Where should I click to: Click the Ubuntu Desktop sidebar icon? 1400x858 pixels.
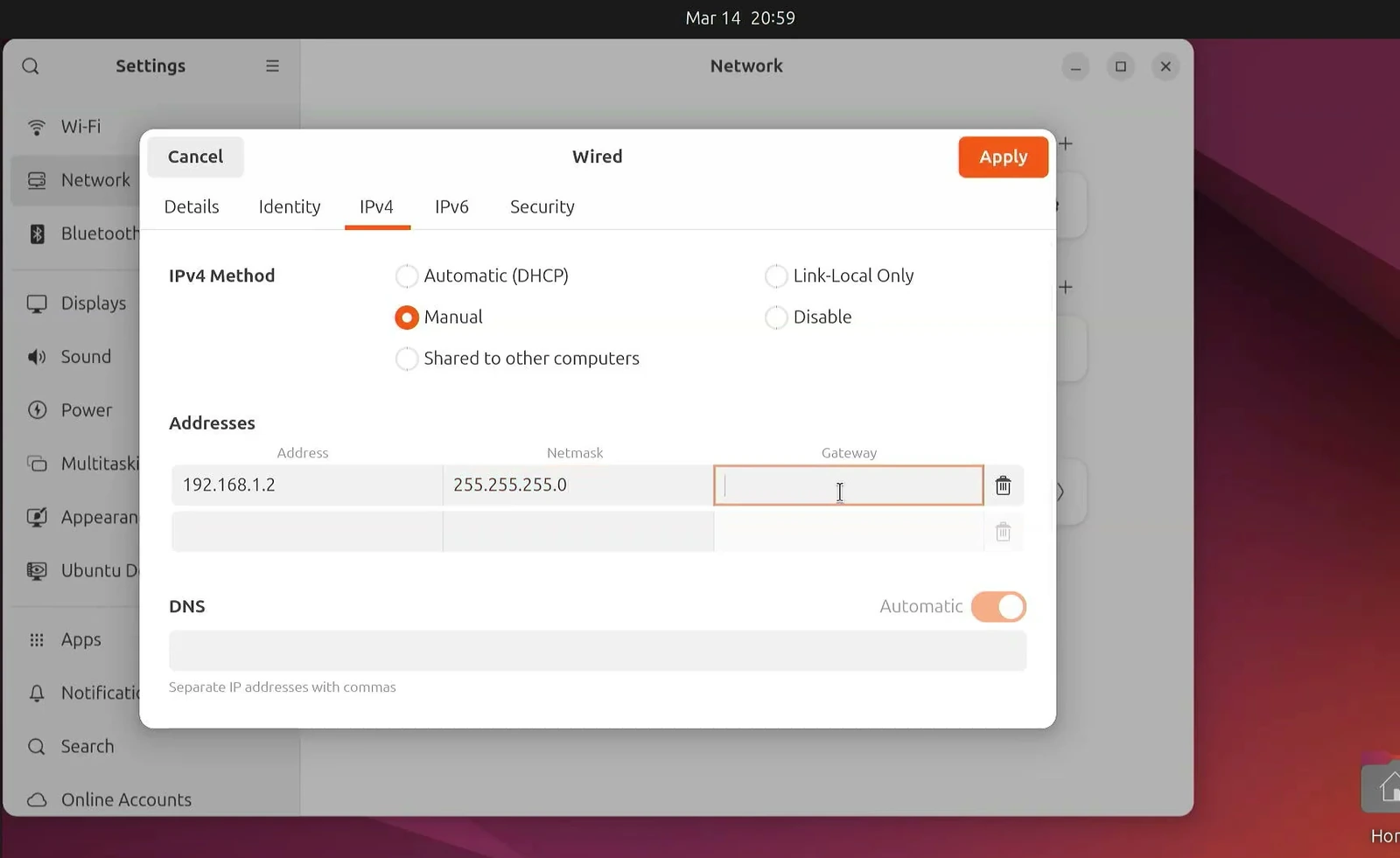[37, 570]
